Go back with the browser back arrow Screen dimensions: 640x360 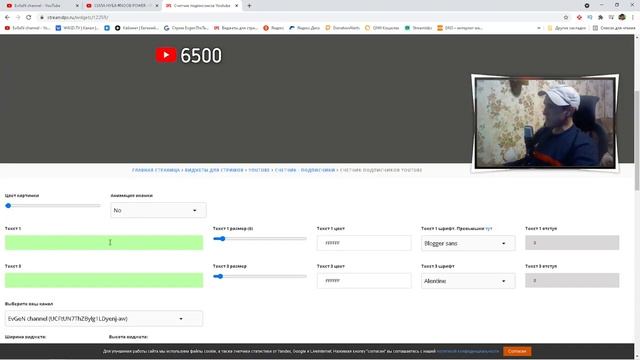coord(7,18)
